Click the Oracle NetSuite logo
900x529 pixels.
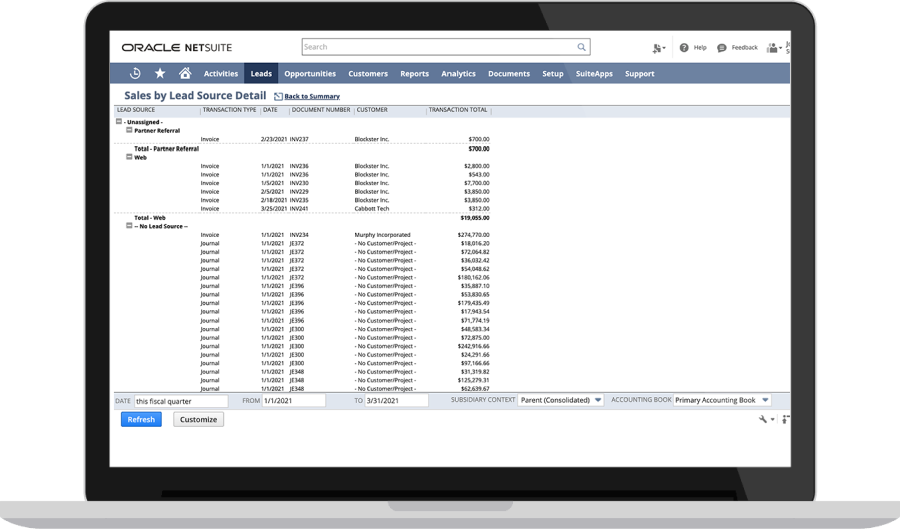[177, 48]
